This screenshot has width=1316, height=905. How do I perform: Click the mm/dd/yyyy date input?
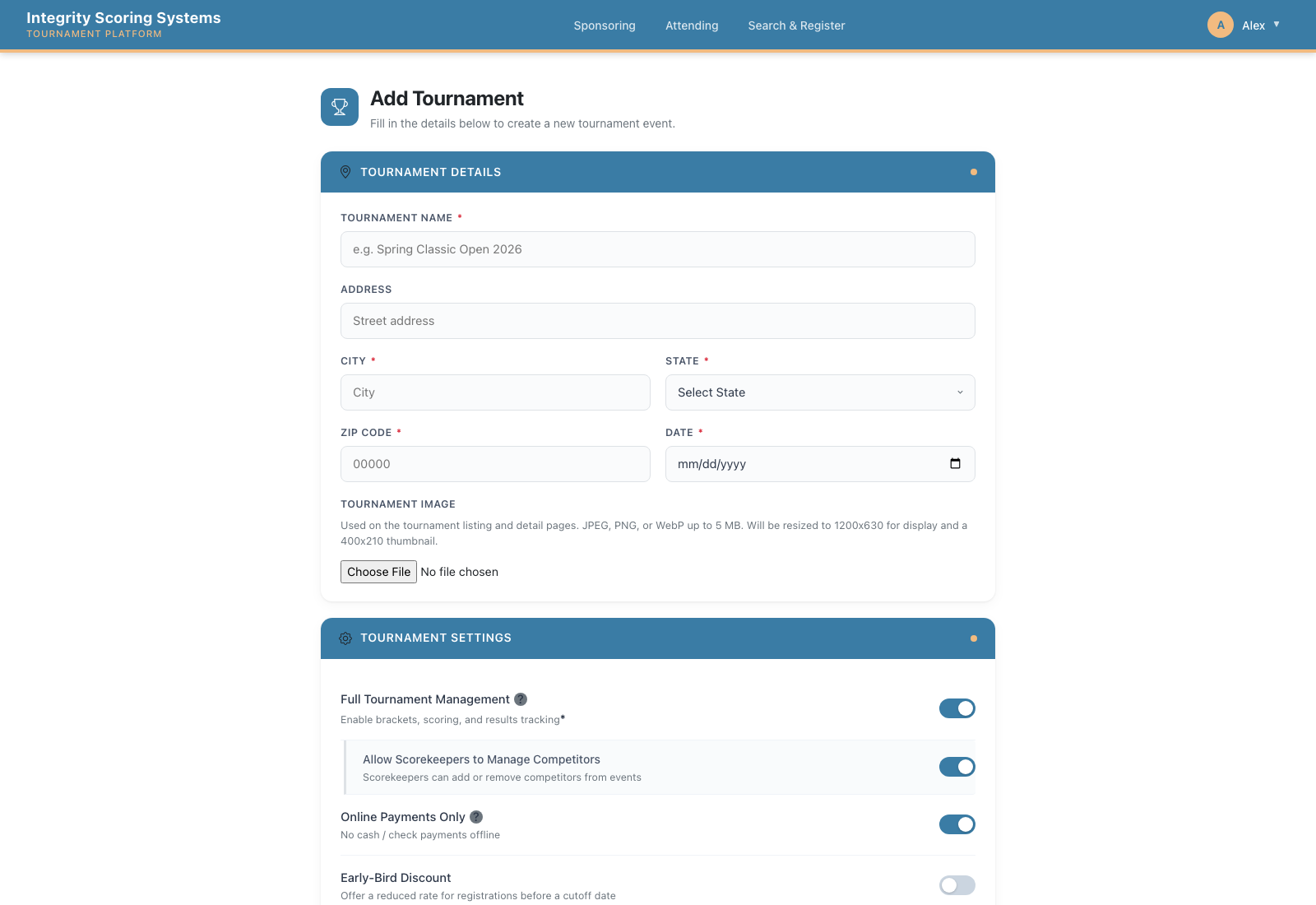(820, 464)
